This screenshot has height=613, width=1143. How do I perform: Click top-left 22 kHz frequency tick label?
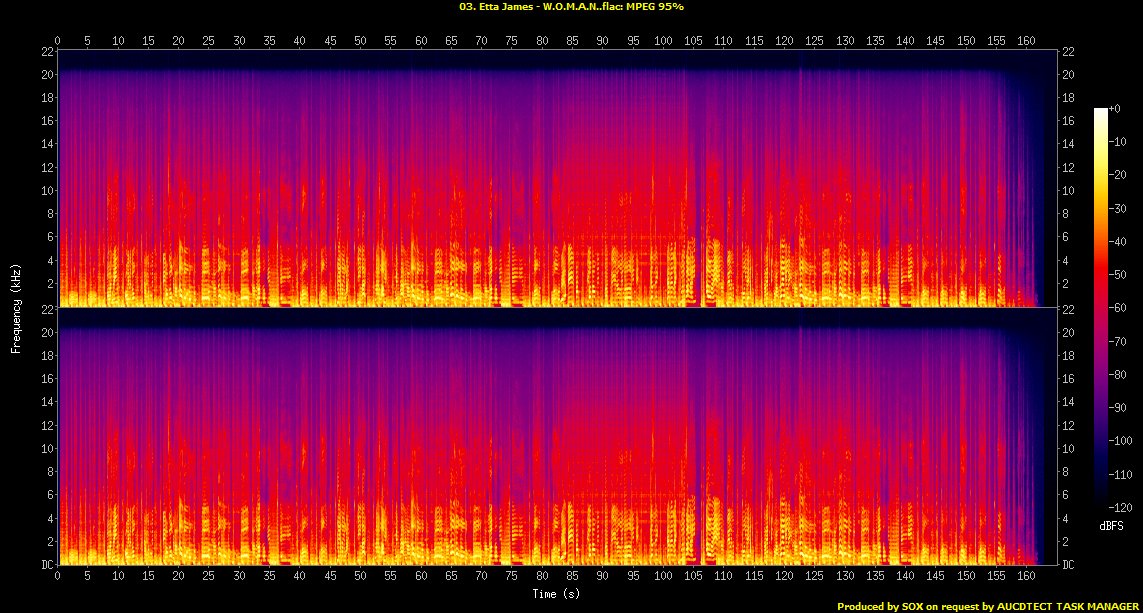coord(46,51)
